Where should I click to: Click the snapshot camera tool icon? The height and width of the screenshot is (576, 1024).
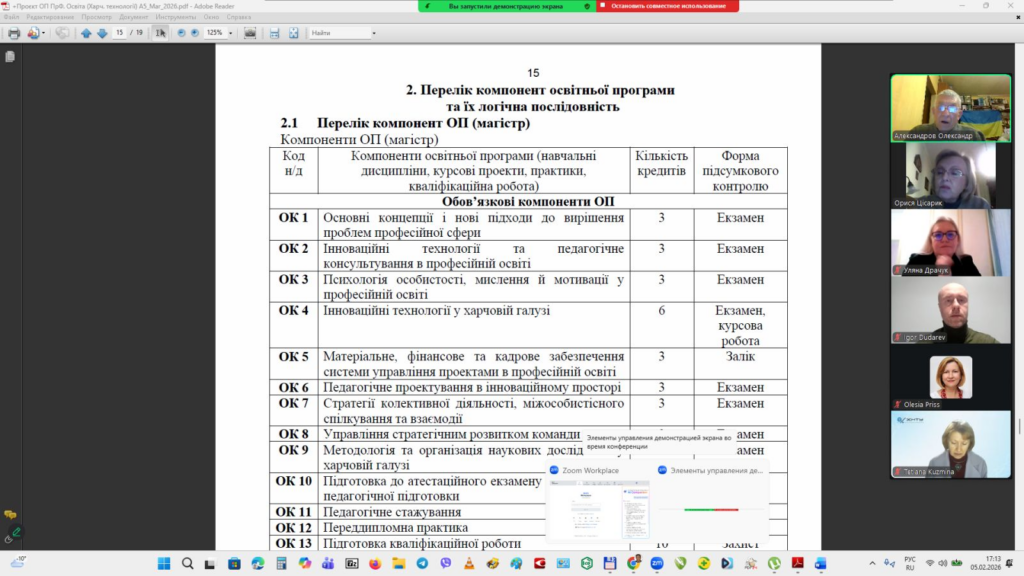tap(250, 33)
